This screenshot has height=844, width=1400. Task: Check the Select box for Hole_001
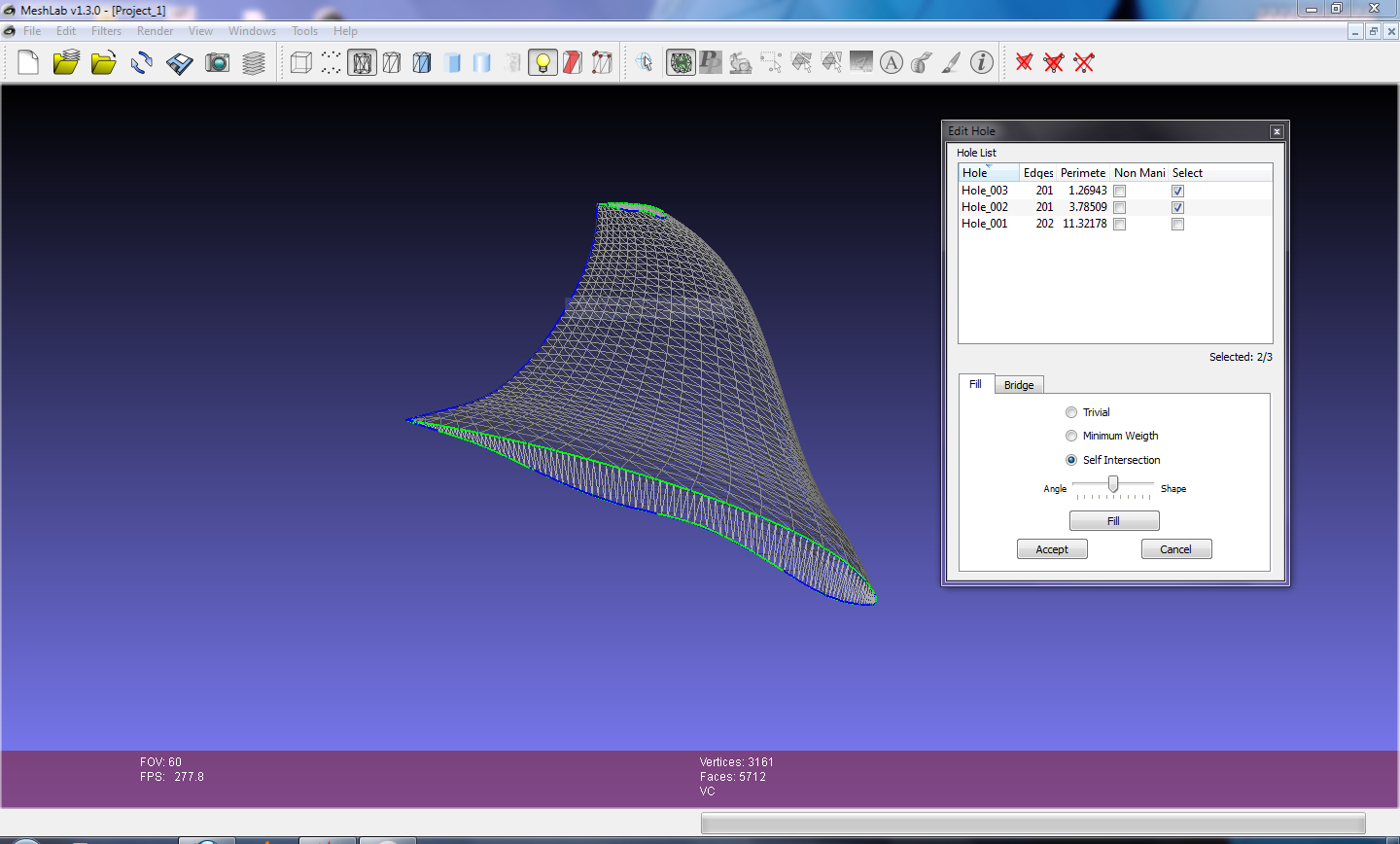point(1177,225)
